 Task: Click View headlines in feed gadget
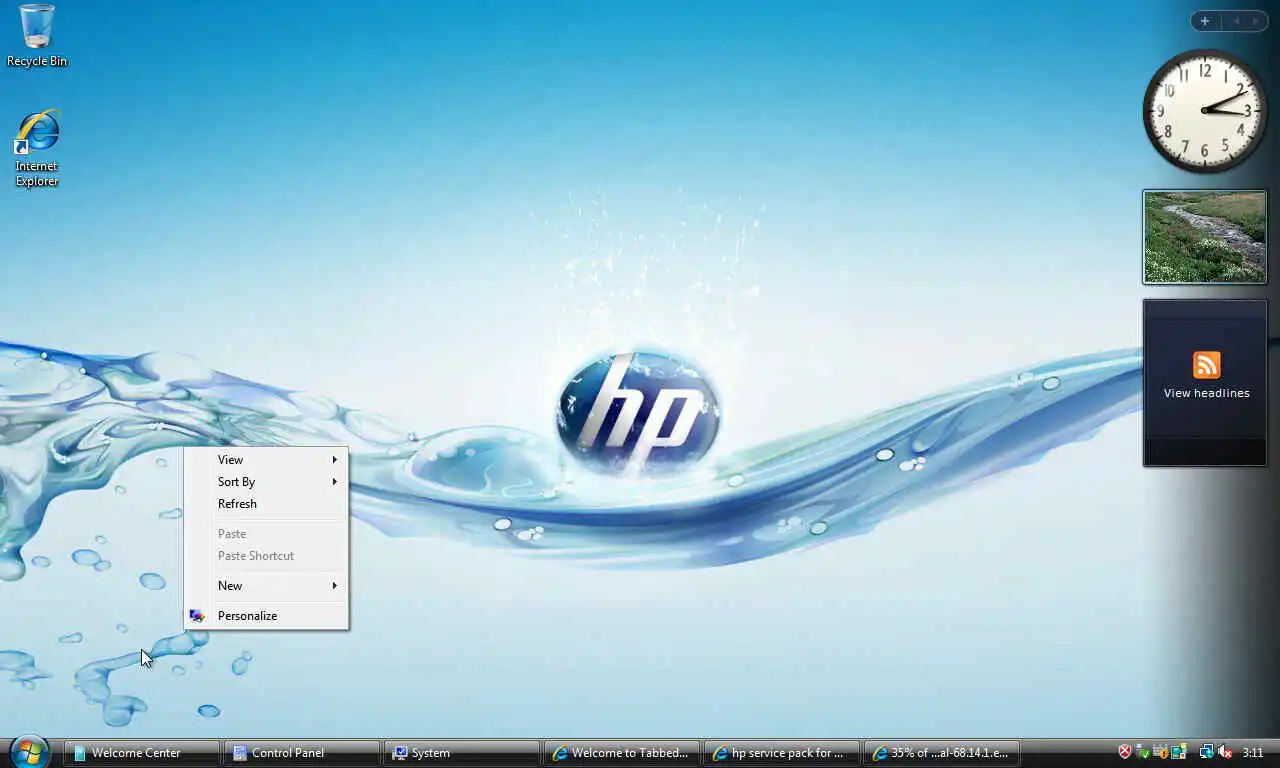pos(1206,393)
